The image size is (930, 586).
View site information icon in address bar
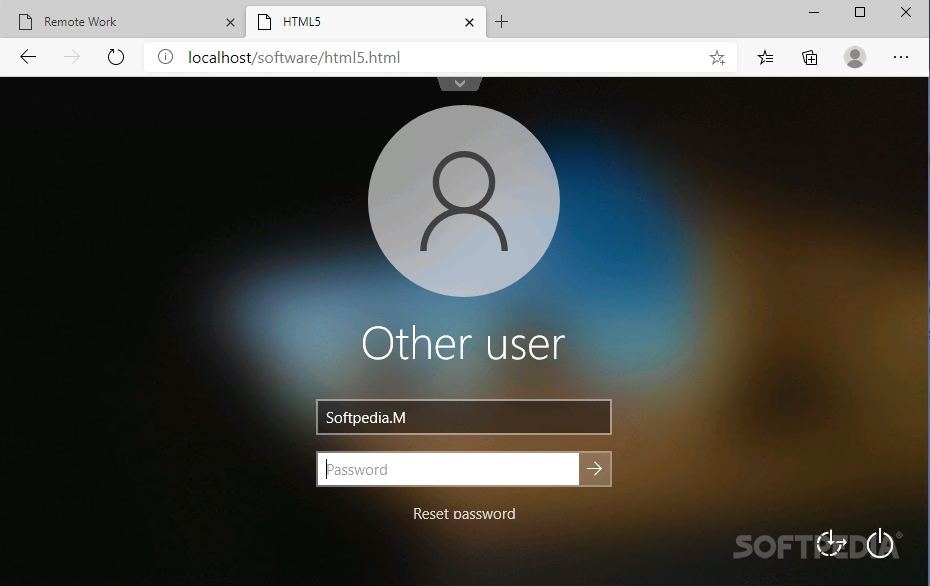coord(165,57)
